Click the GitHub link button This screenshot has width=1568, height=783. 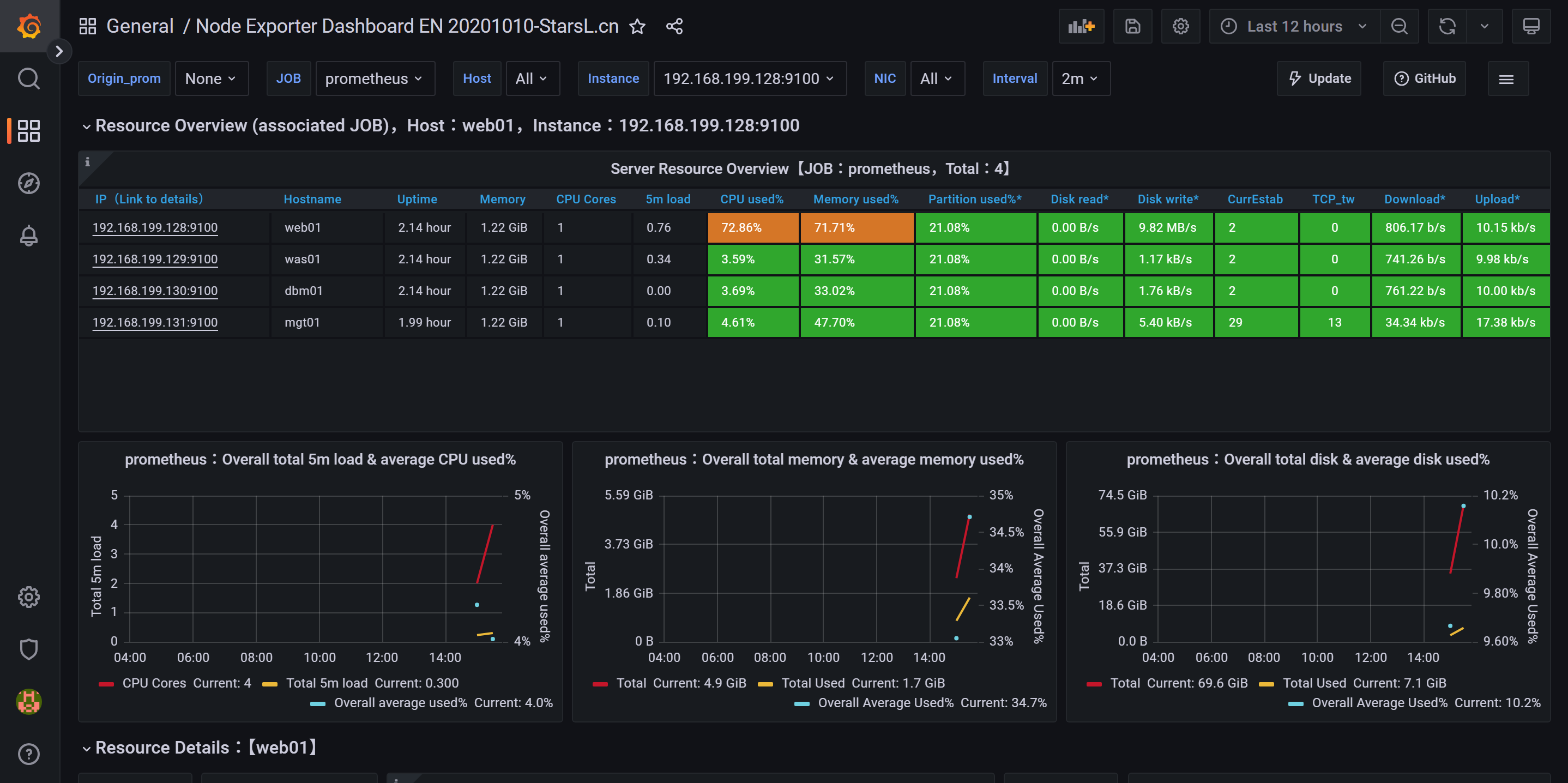tap(1424, 79)
